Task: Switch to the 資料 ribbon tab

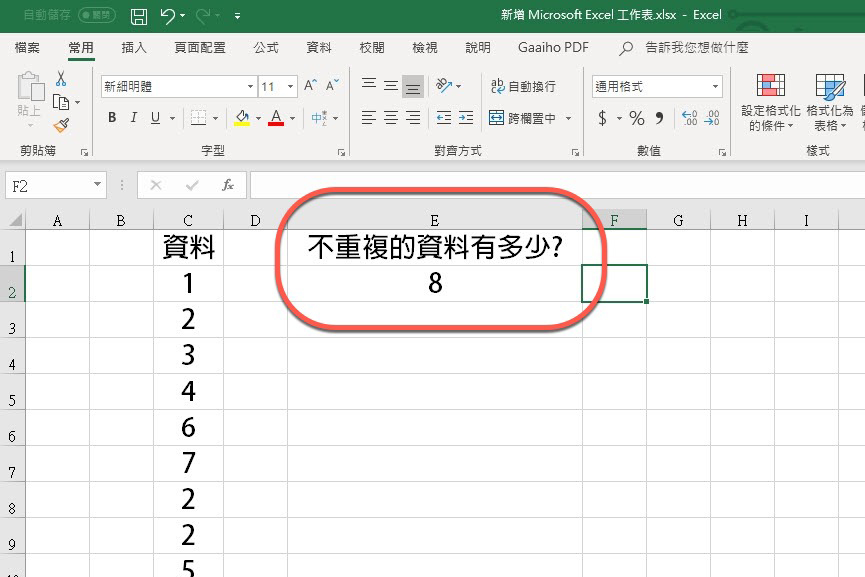Action: (x=318, y=47)
